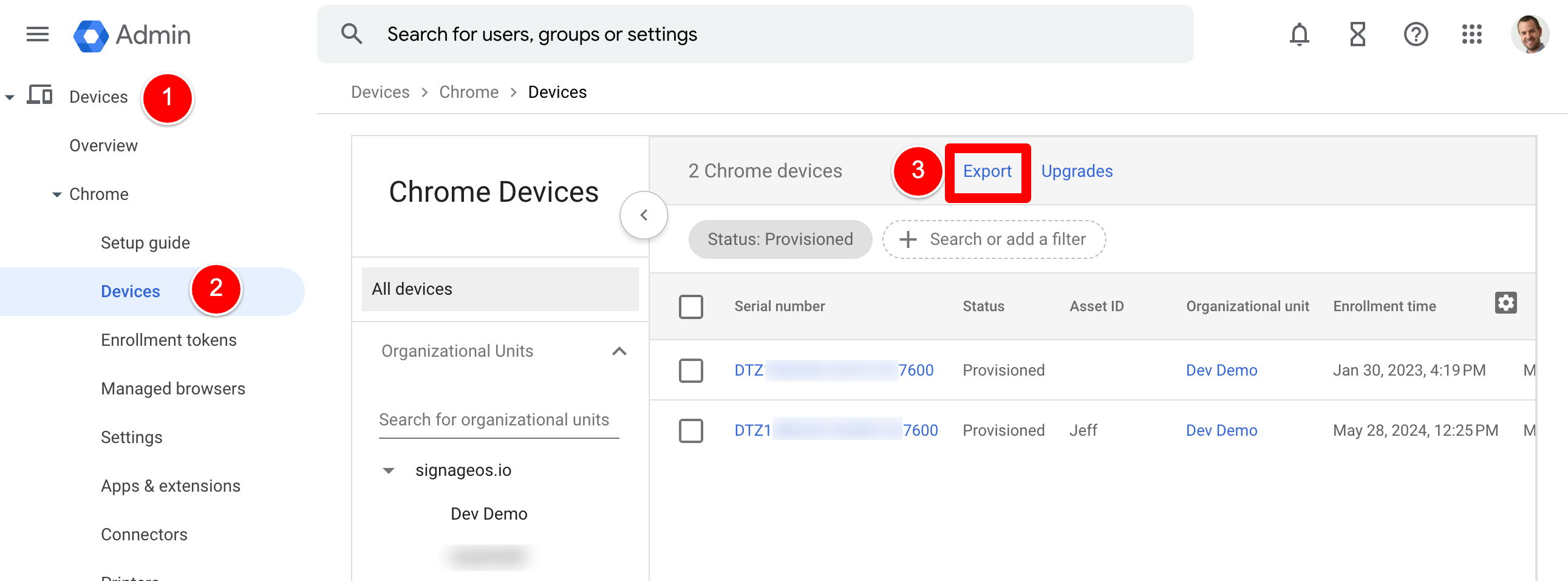Viewport: 1568px width, 581px height.
Task: Collapse the Chrome Devices side panel
Action: [643, 215]
